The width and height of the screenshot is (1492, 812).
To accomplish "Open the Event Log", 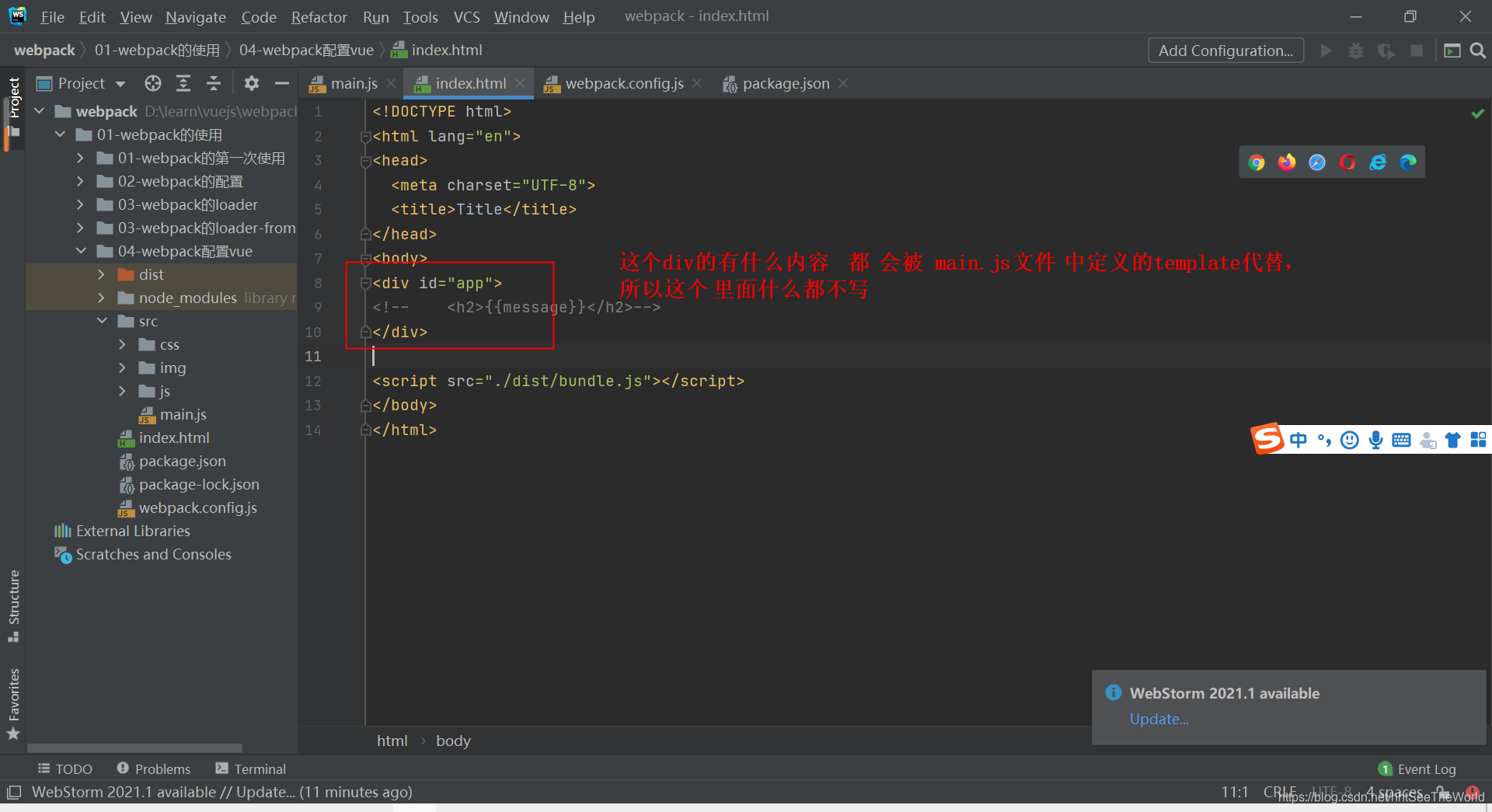I will (x=1417, y=769).
